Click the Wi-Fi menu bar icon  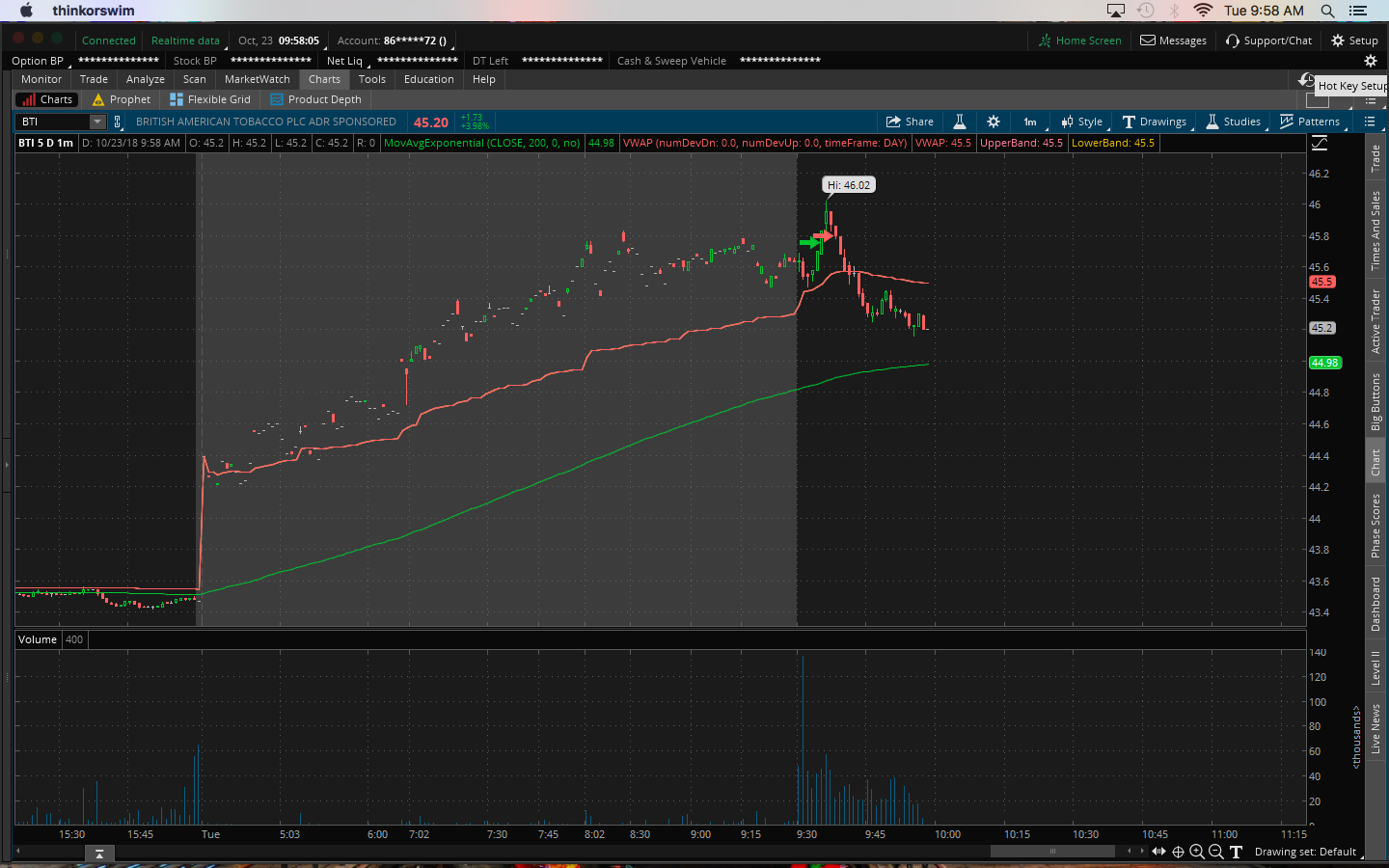1203,11
